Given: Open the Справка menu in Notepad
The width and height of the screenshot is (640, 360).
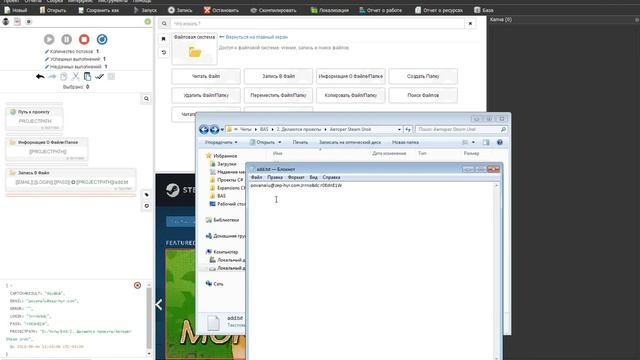Looking at the screenshot, I should pos(331,178).
